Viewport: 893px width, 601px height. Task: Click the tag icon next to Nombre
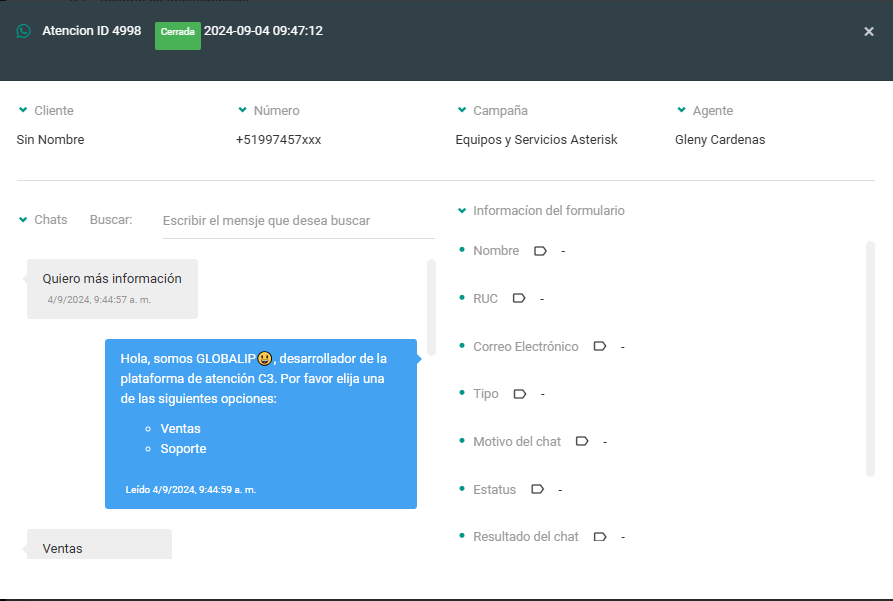pos(540,251)
